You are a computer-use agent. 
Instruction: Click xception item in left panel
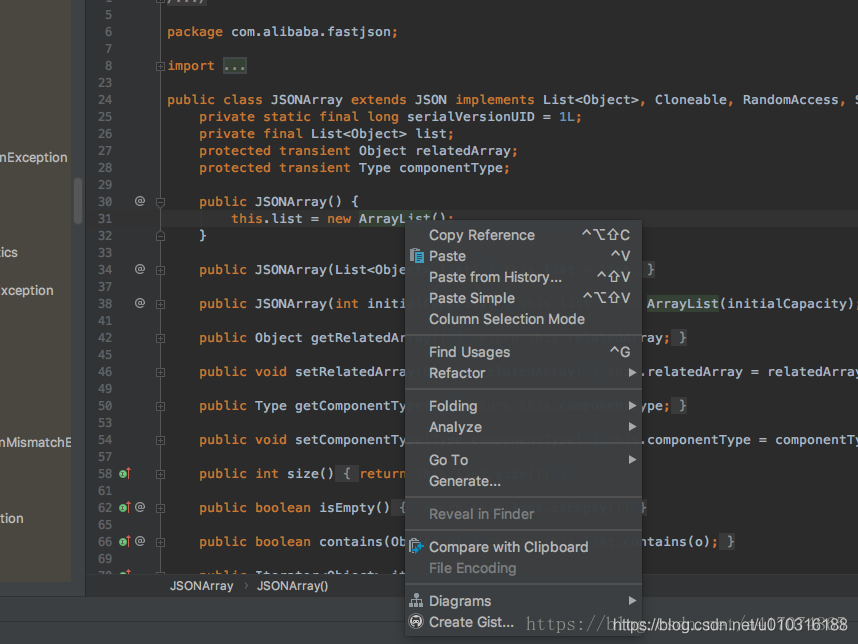(x=27, y=290)
